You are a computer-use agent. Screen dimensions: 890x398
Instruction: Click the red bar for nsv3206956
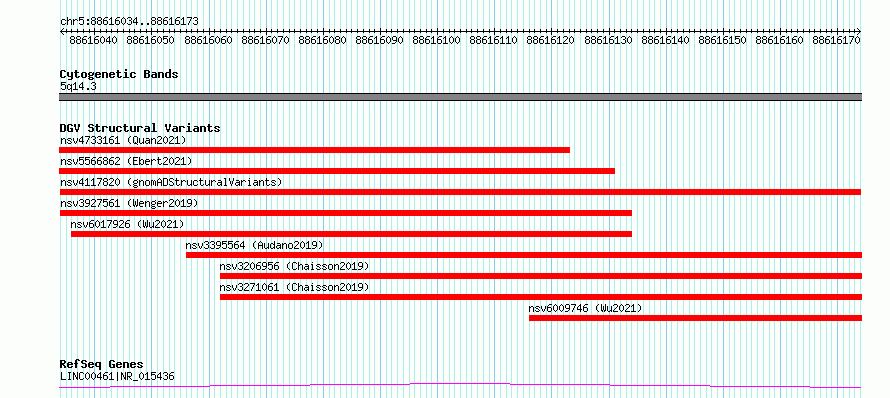click(x=541, y=276)
